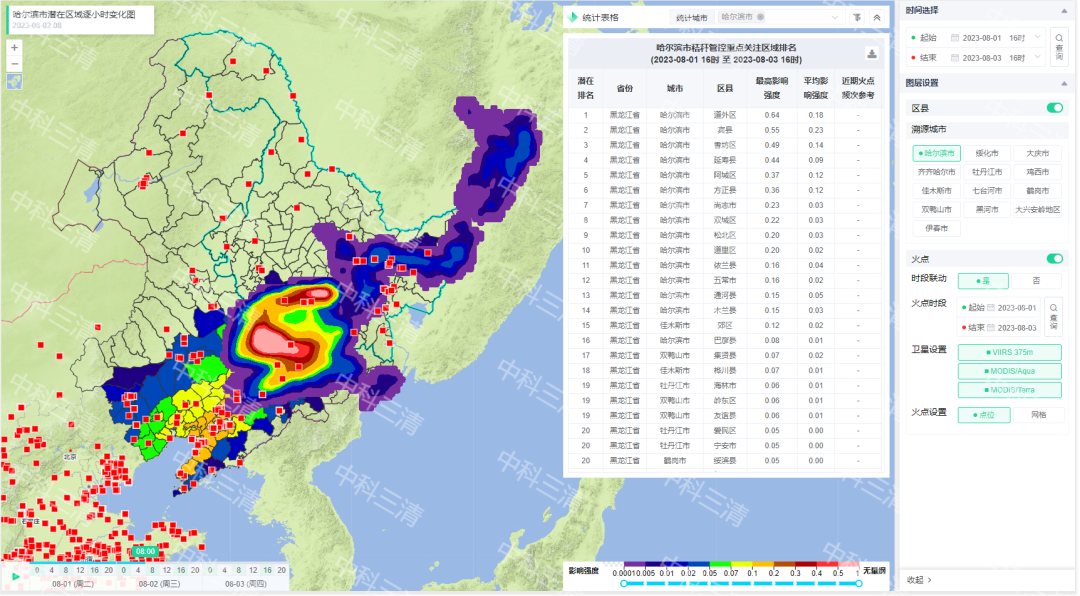The width and height of the screenshot is (1080, 596).
Task: Select 哈尔滨市 as source city
Action: (x=936, y=153)
